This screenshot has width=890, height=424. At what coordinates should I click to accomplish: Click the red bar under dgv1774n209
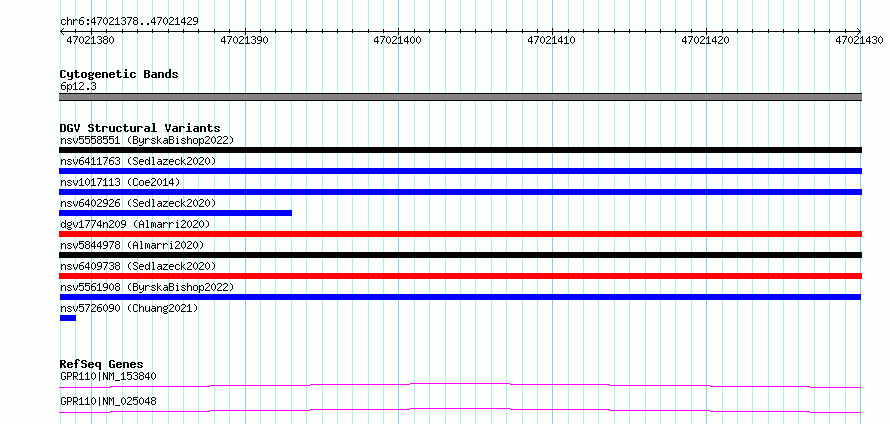pyautogui.click(x=460, y=234)
